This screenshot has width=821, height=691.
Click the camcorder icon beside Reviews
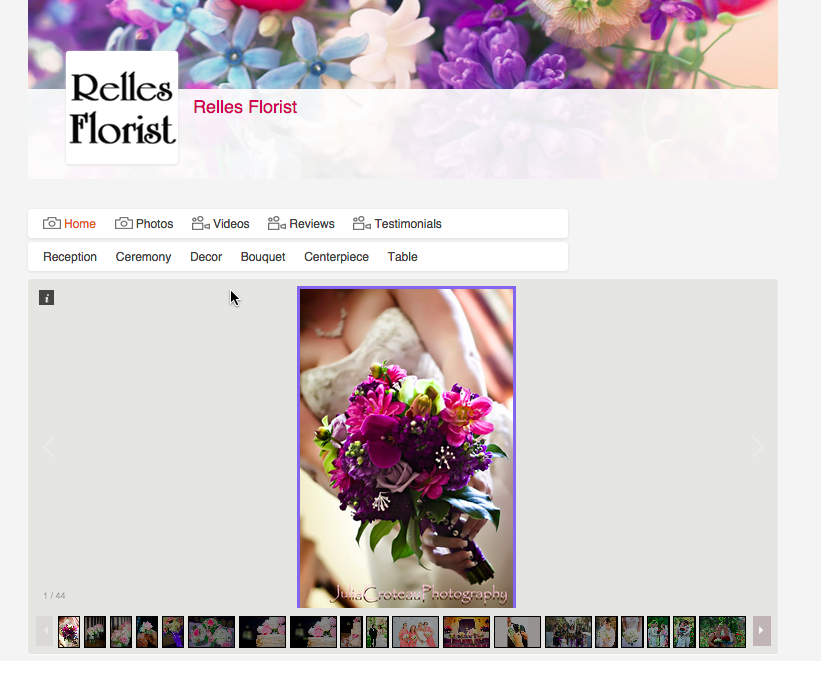coord(276,224)
